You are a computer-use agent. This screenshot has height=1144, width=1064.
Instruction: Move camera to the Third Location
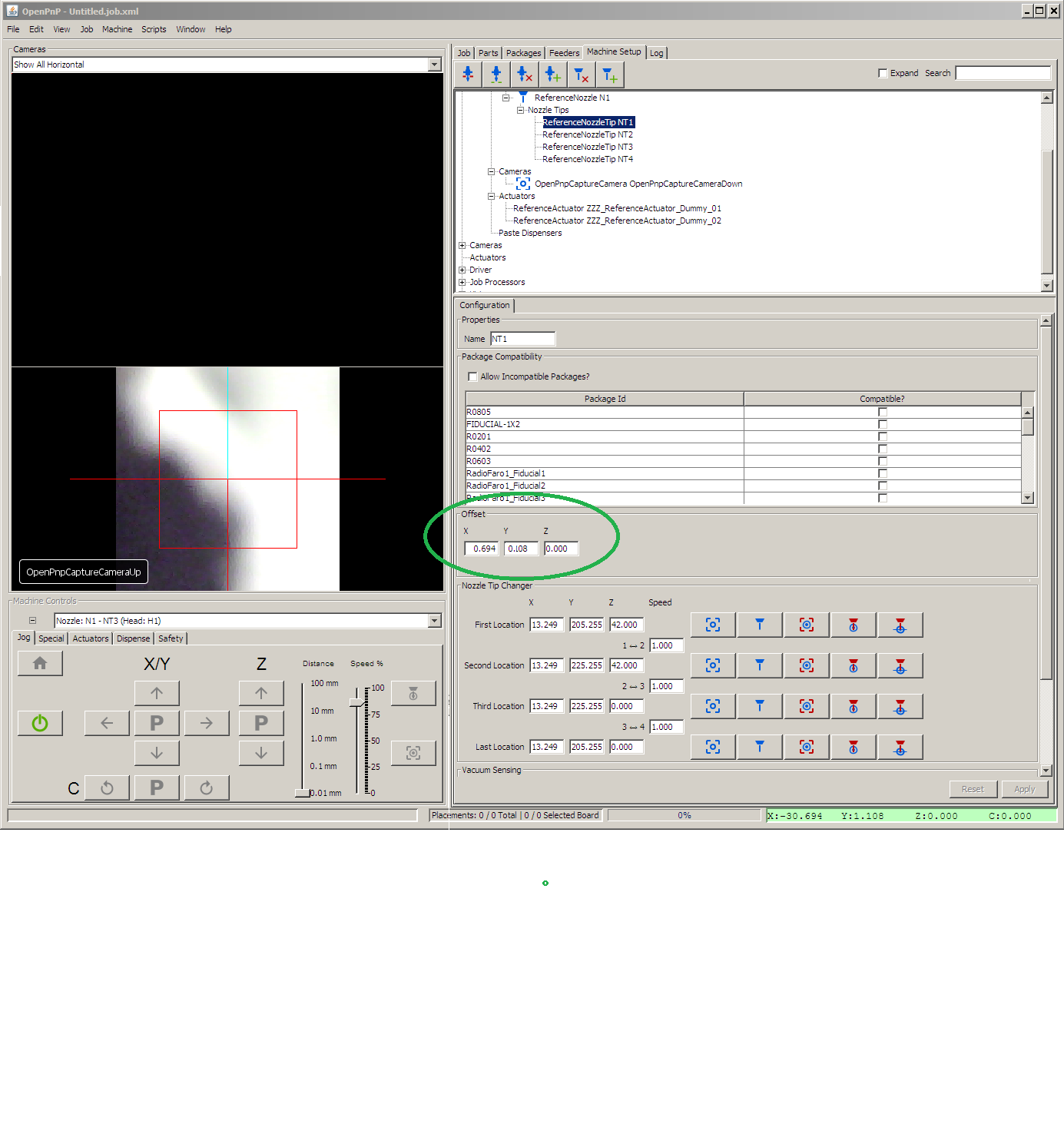(x=807, y=706)
